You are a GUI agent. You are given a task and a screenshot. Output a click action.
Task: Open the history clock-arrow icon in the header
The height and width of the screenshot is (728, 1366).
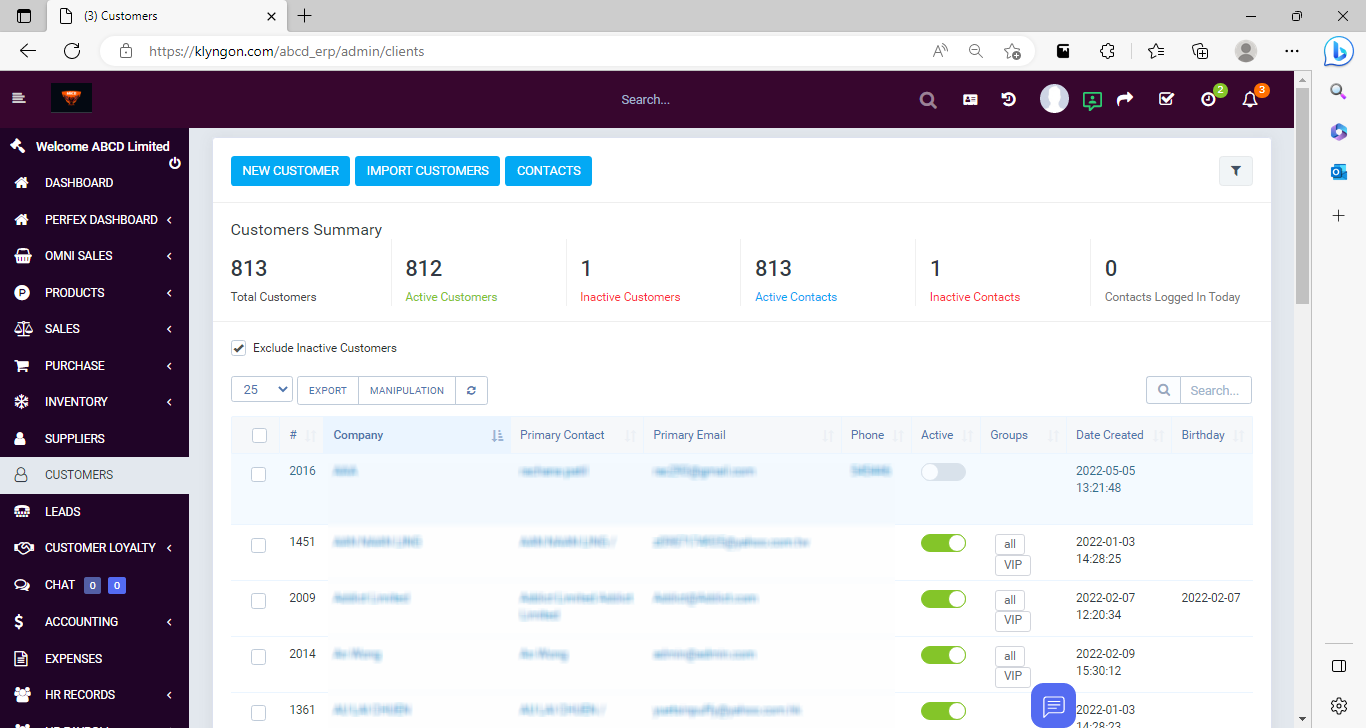[x=1009, y=99]
